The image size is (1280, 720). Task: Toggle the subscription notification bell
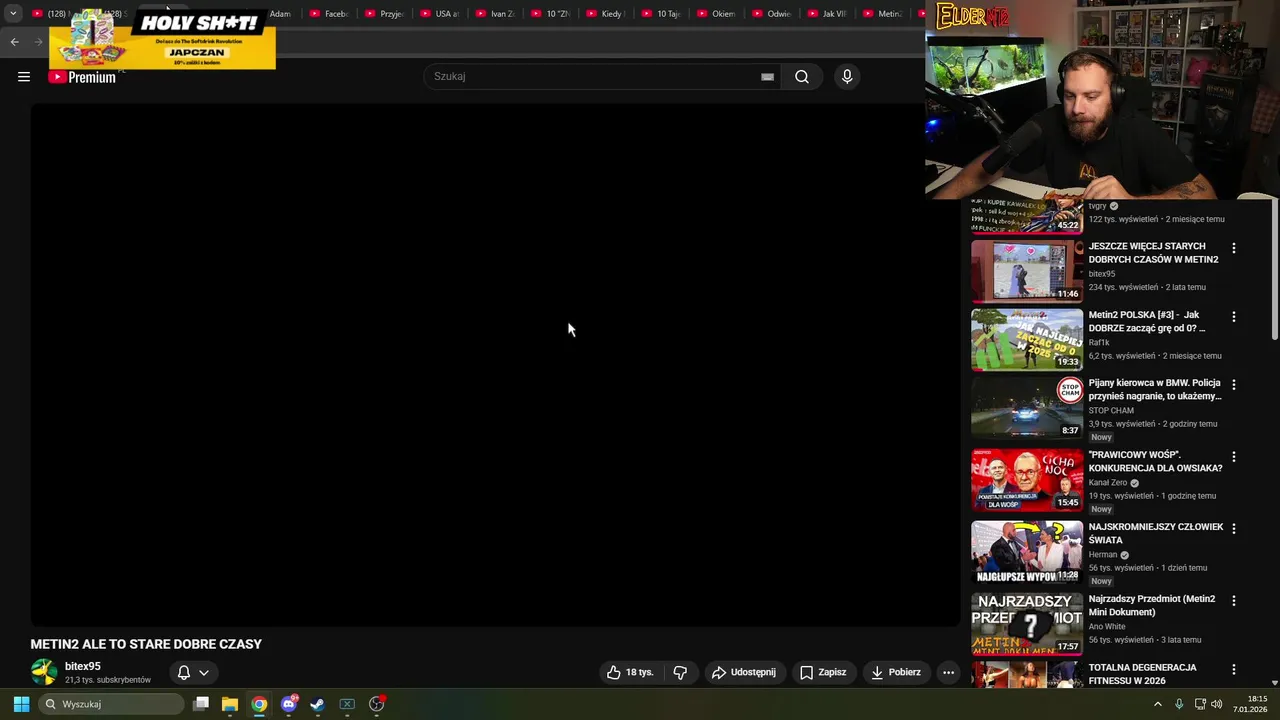tap(184, 673)
